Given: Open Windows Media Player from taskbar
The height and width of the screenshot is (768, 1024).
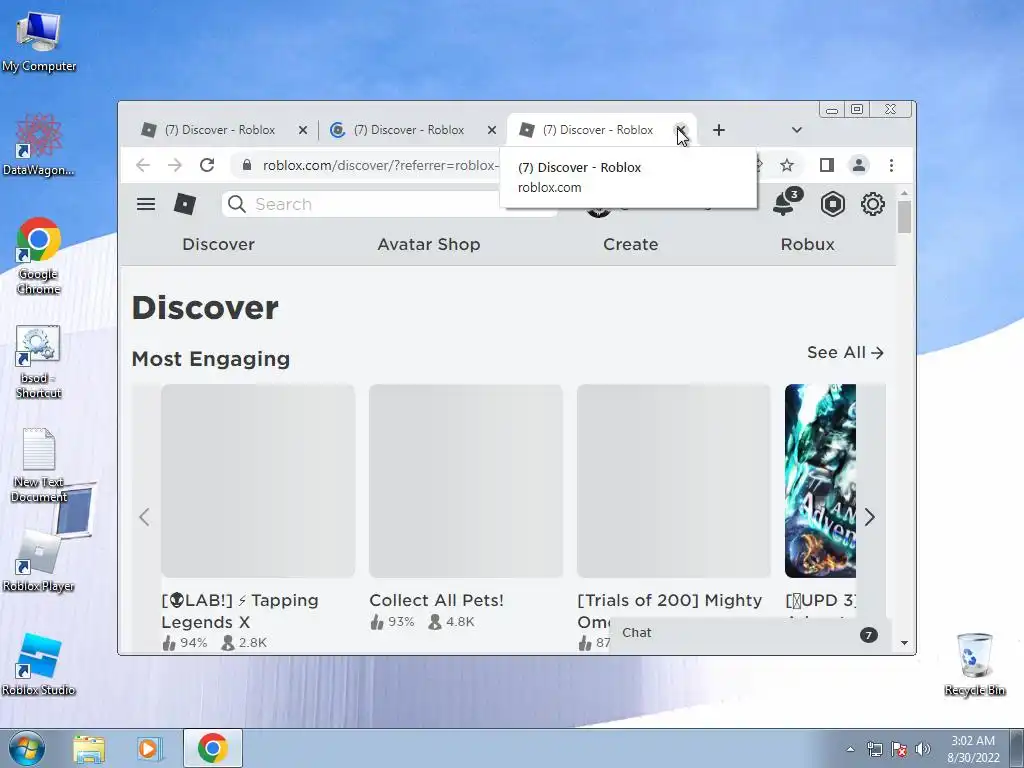Looking at the screenshot, I should point(148,748).
